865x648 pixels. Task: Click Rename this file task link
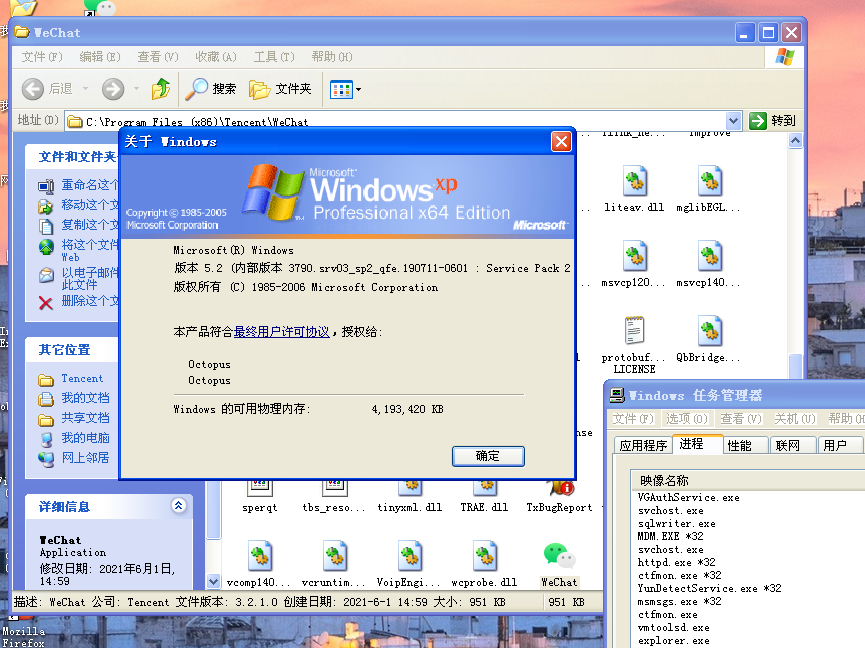89,185
